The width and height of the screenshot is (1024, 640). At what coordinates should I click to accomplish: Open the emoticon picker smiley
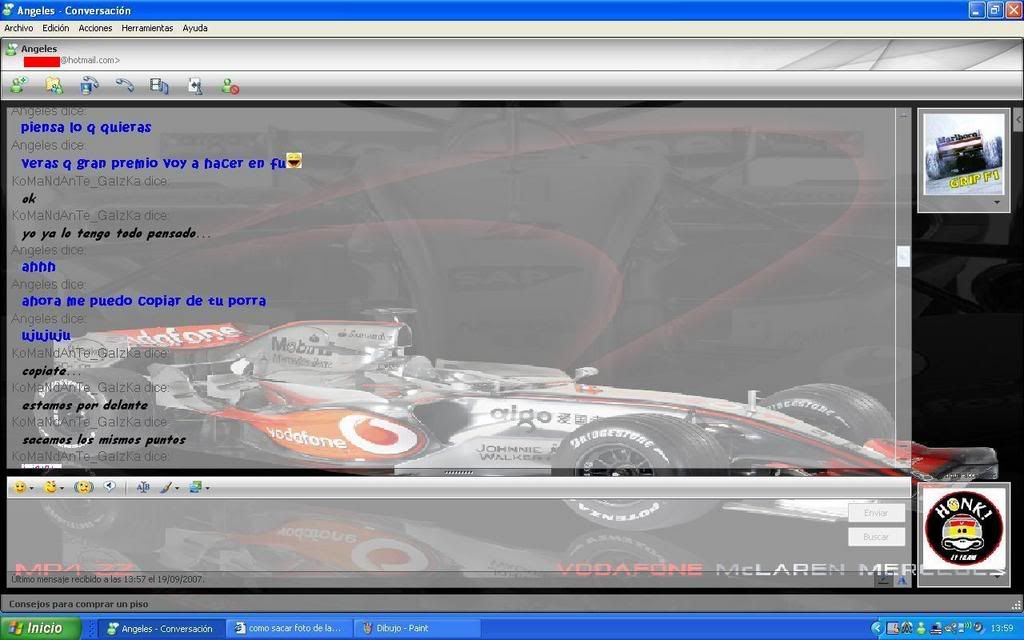[x=20, y=487]
